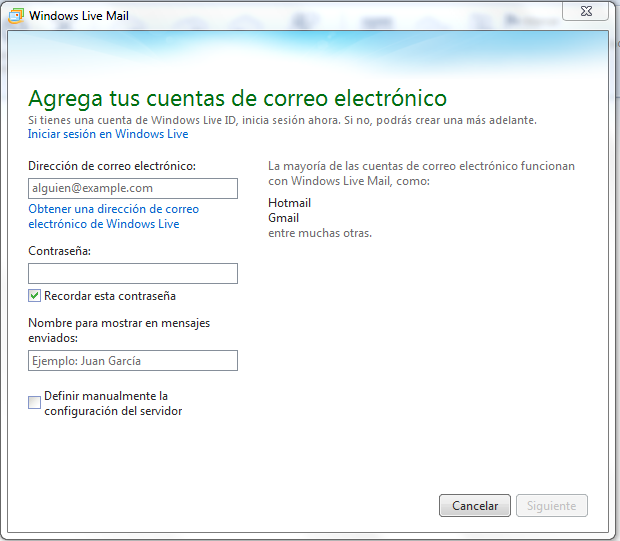Click the 'Contraseña:' label text
620x541 pixels.
click(x=60, y=251)
